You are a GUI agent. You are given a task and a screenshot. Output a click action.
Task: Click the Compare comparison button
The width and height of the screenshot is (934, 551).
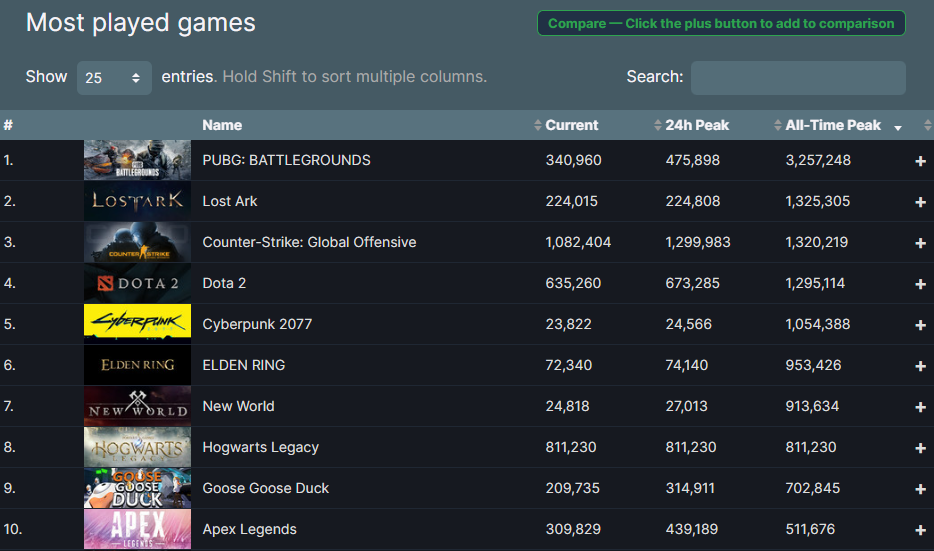[x=721, y=23]
